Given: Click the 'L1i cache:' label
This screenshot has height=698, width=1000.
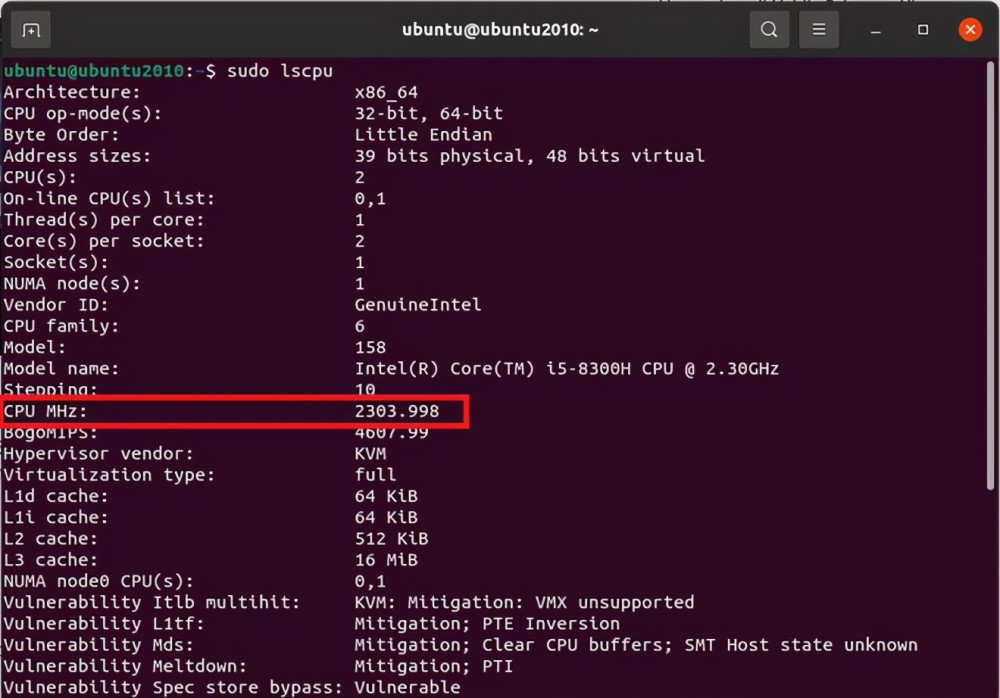Looking at the screenshot, I should pyautogui.click(x=56, y=517).
